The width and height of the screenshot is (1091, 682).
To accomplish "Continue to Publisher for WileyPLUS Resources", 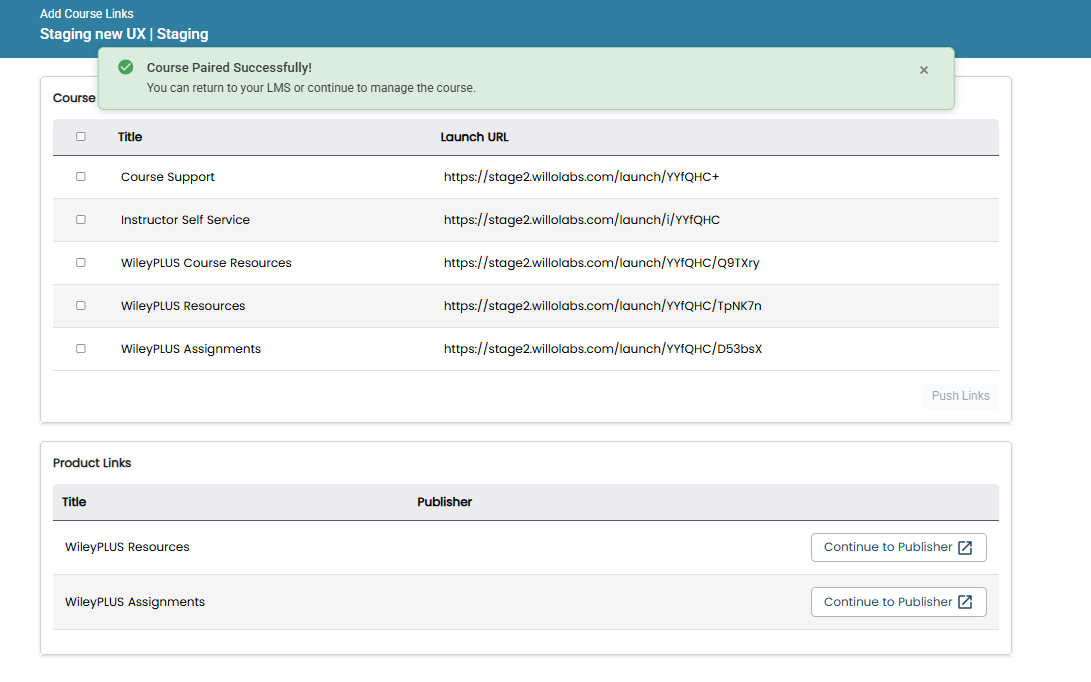I will (898, 548).
